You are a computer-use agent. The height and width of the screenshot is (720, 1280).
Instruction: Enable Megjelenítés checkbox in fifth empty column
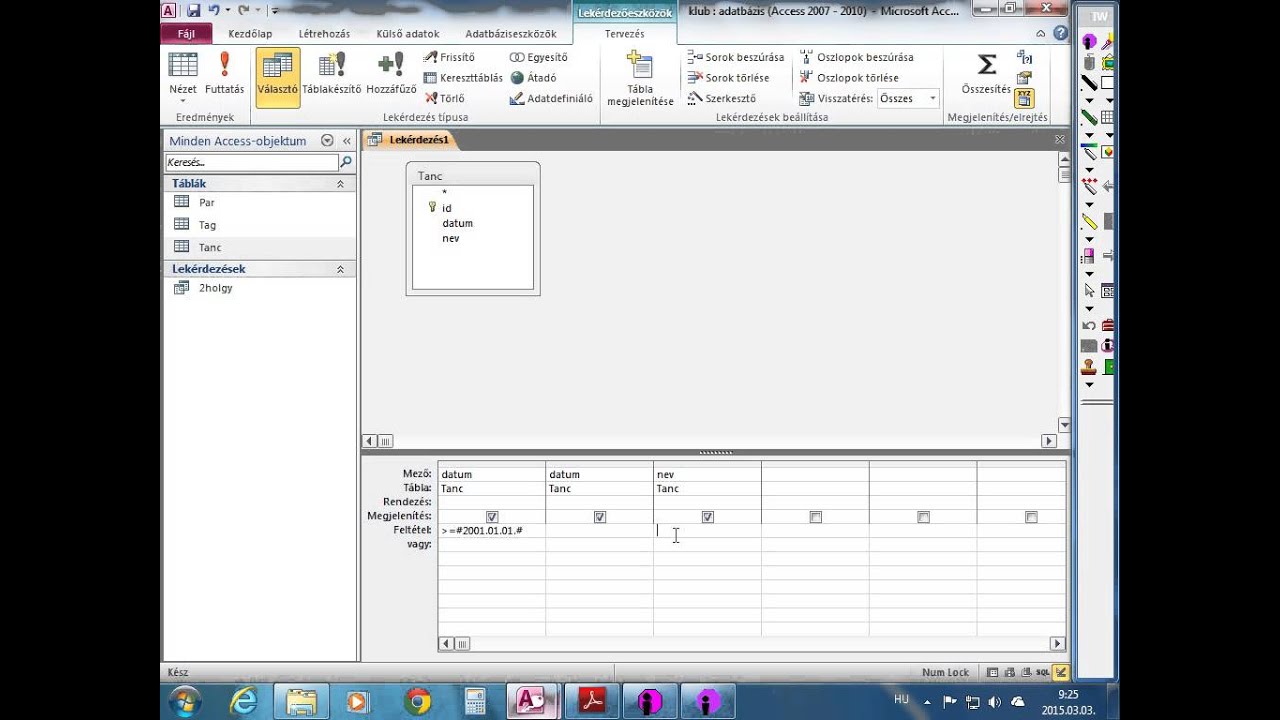point(924,517)
